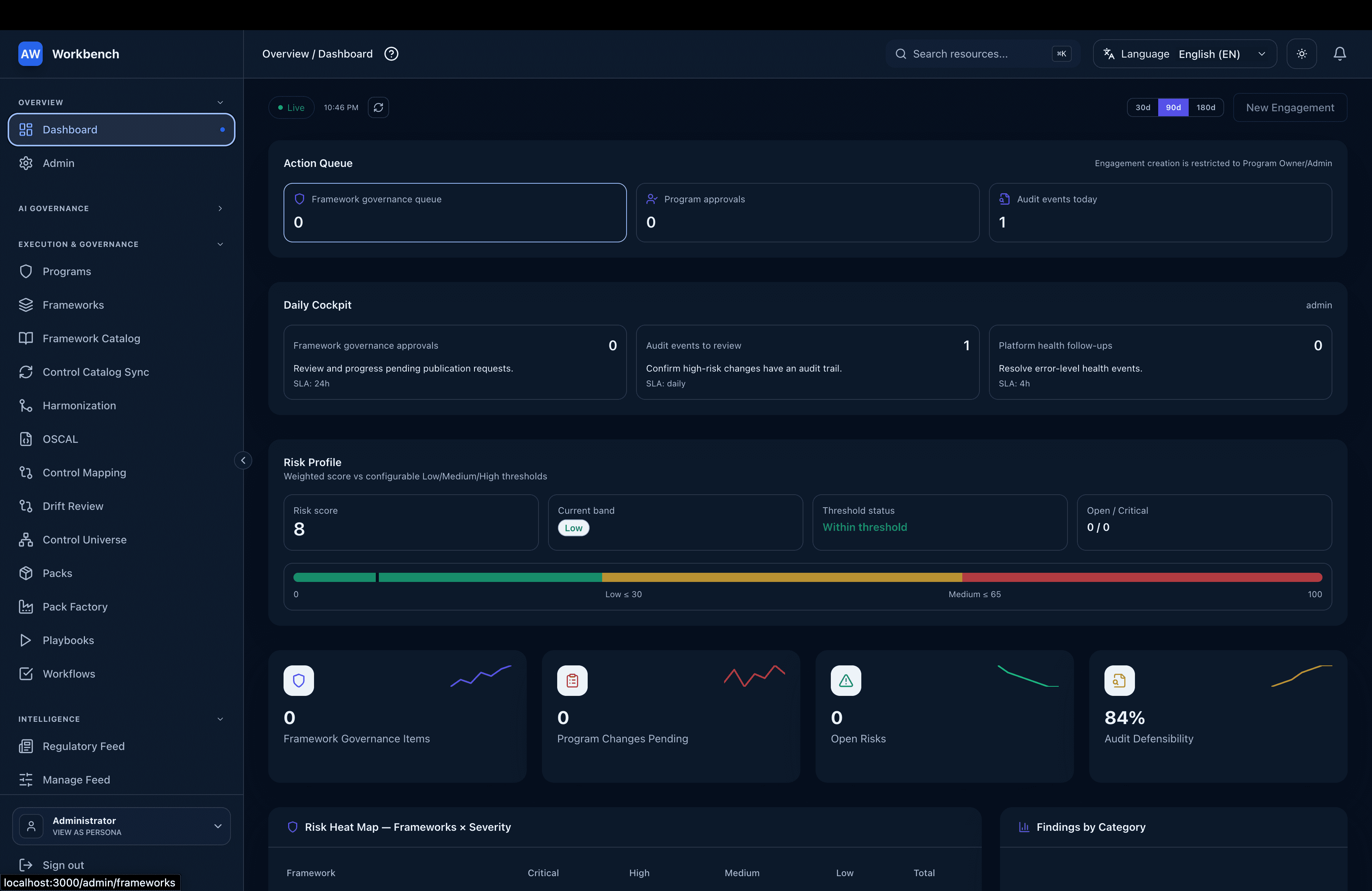Click the Drift Review icon
Screen dimensions: 1372x891
click(26, 506)
